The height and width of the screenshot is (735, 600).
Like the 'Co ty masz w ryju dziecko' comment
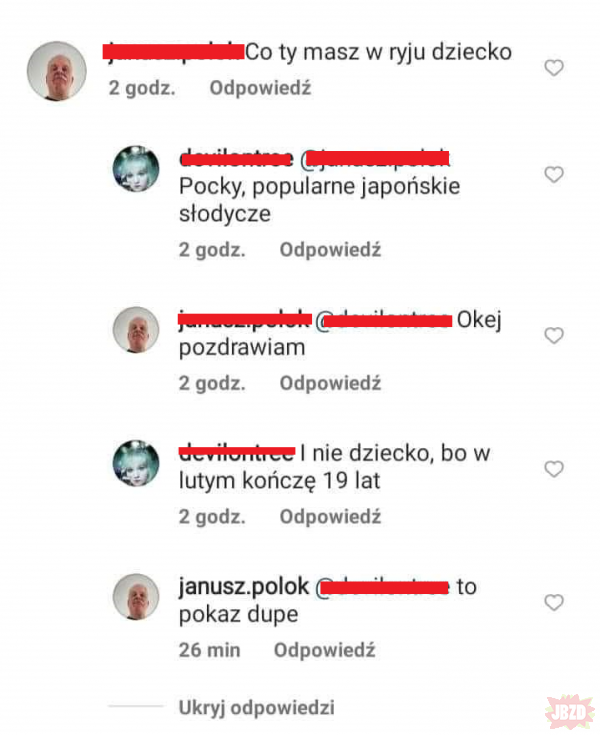click(x=554, y=68)
